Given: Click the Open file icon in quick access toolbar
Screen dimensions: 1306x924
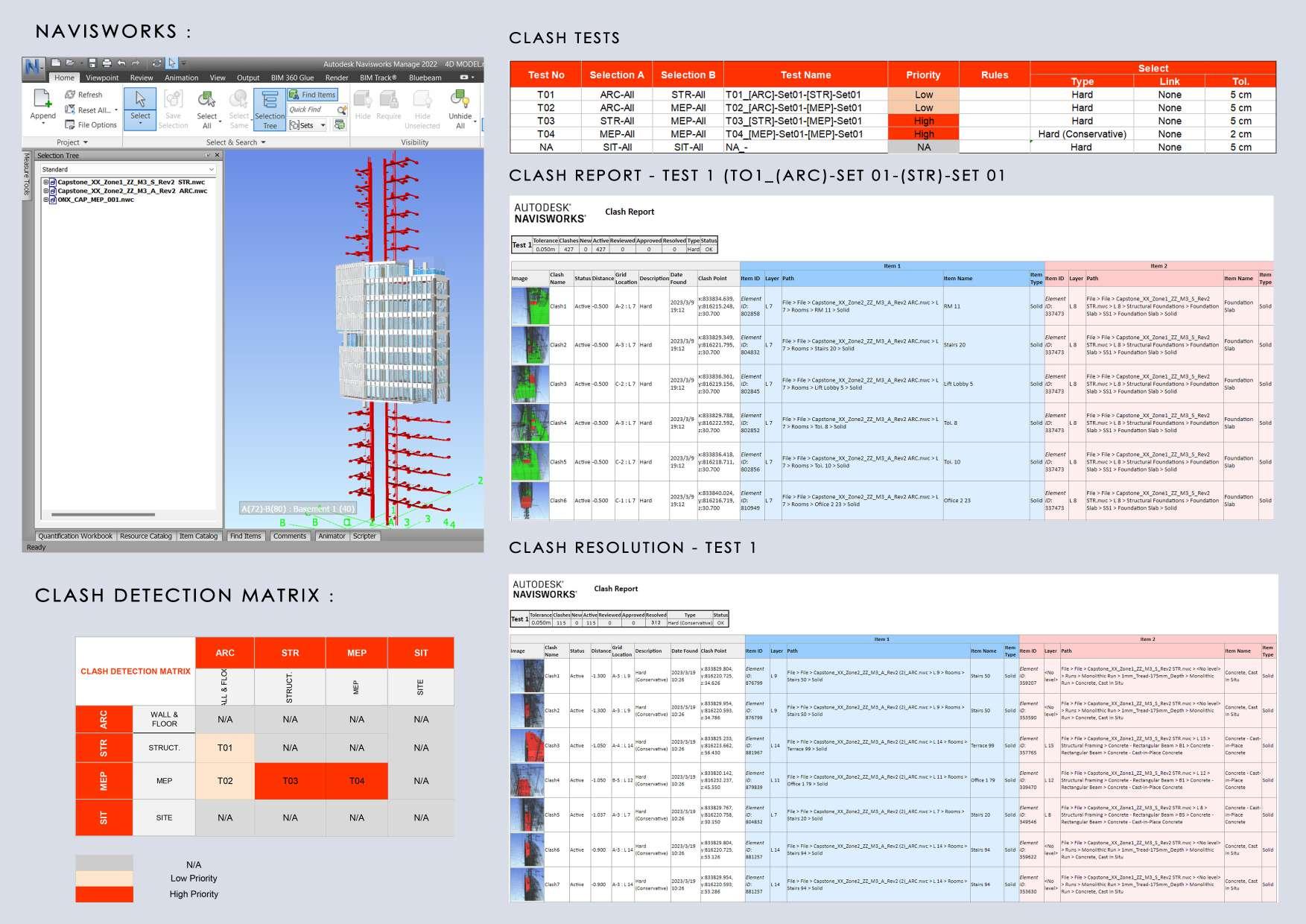Looking at the screenshot, I should pyautogui.click(x=70, y=63).
